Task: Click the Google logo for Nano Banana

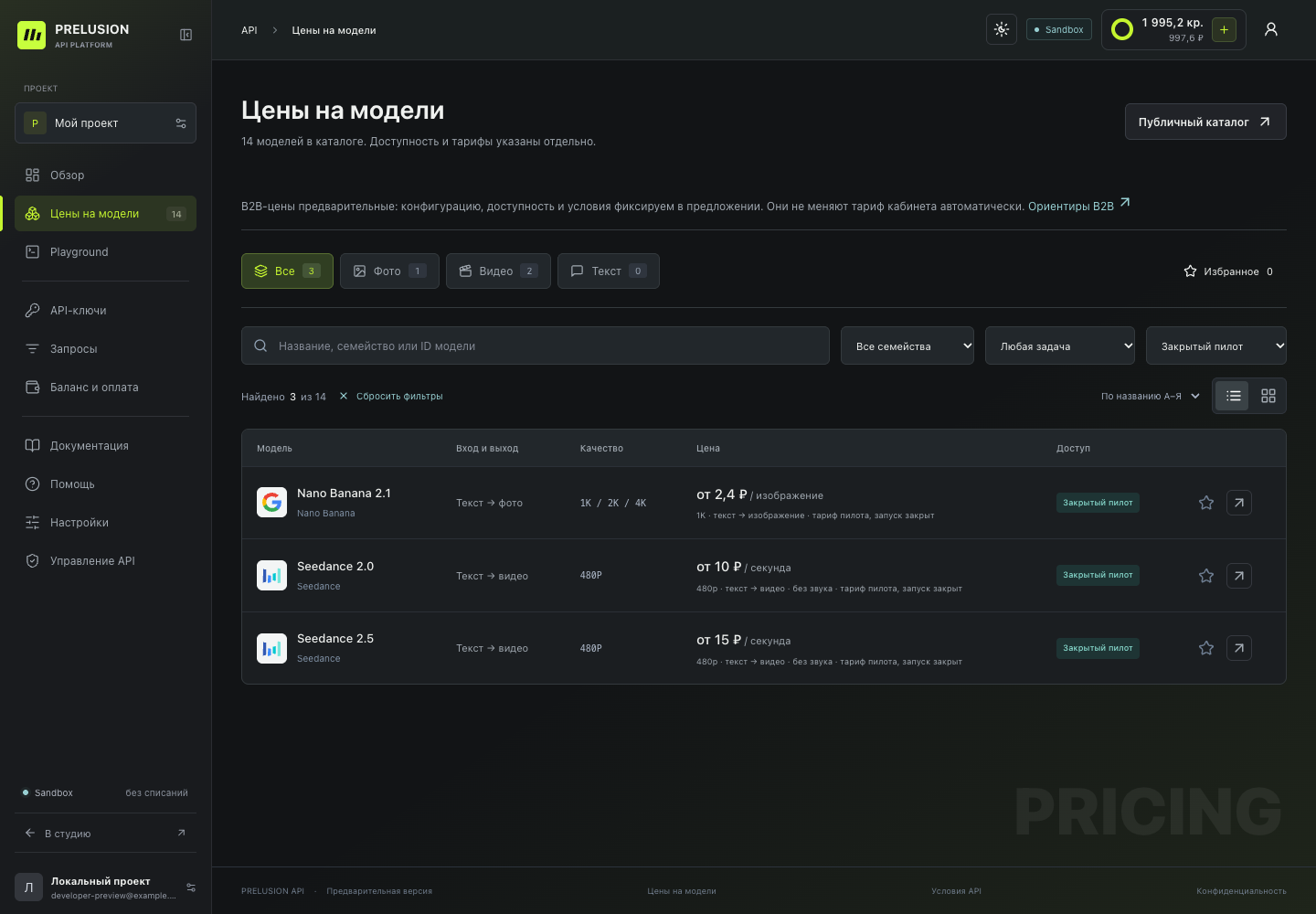Action: 271,503
